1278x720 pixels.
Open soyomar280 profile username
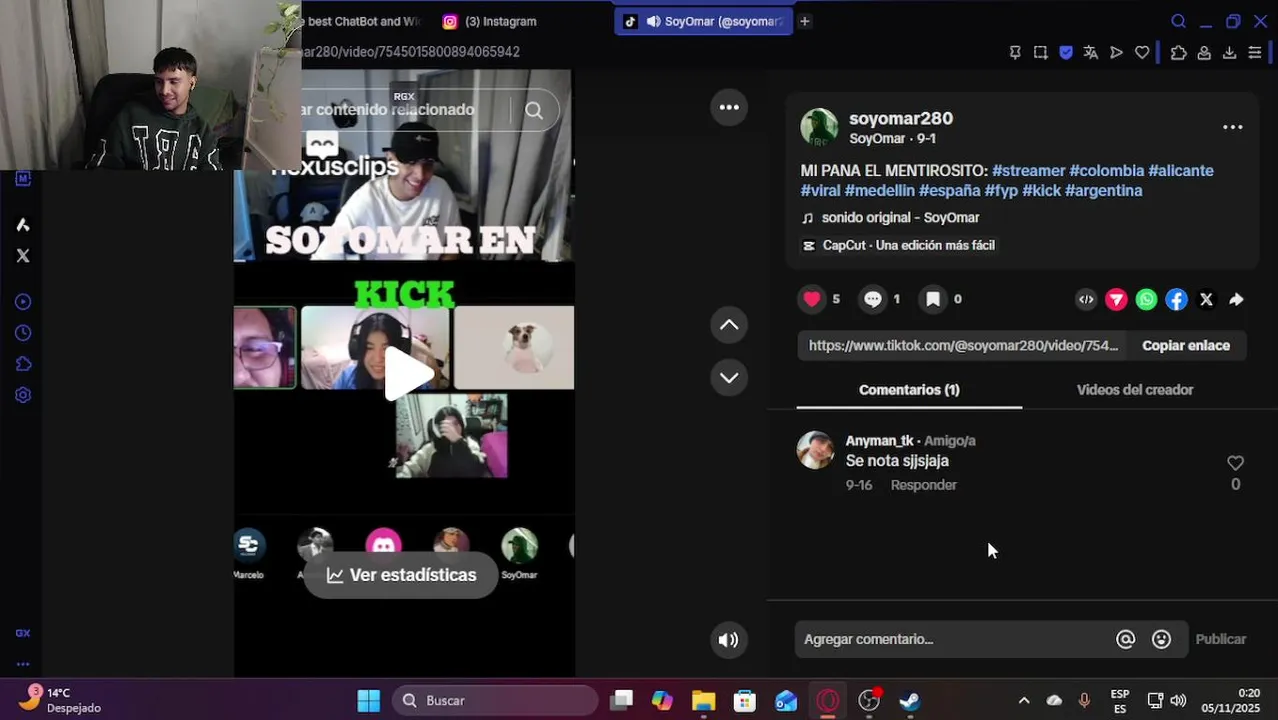[x=901, y=119]
